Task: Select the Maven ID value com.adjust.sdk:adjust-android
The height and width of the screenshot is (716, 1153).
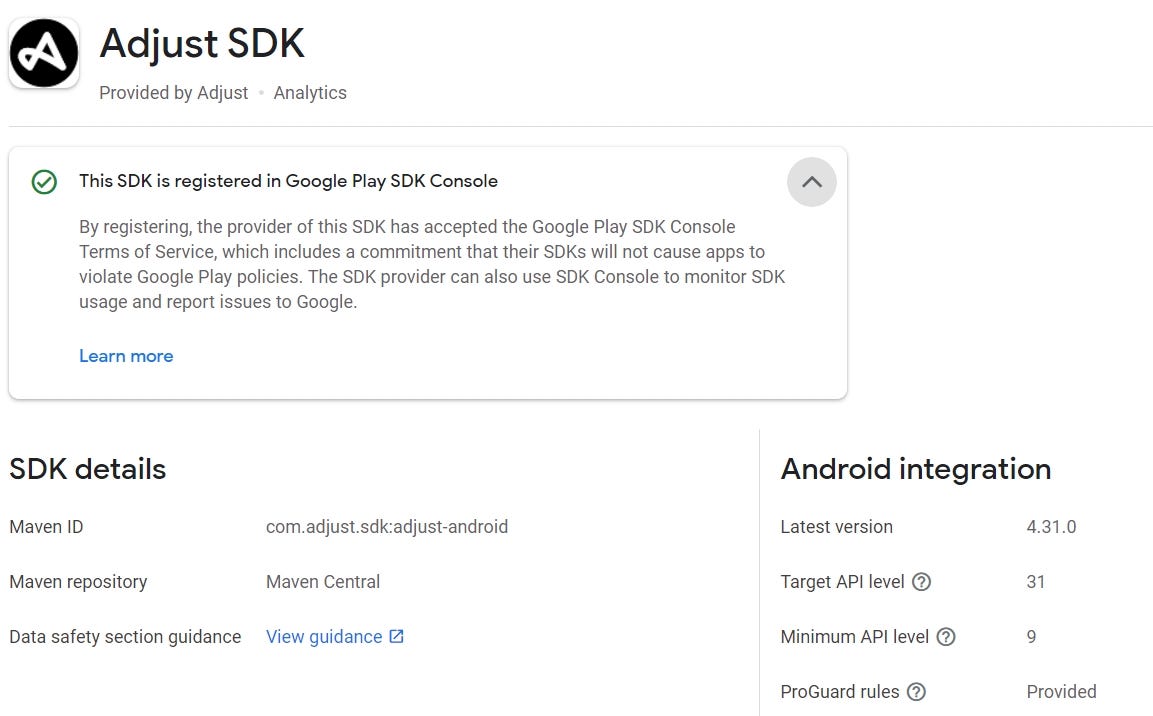Action: (x=387, y=527)
